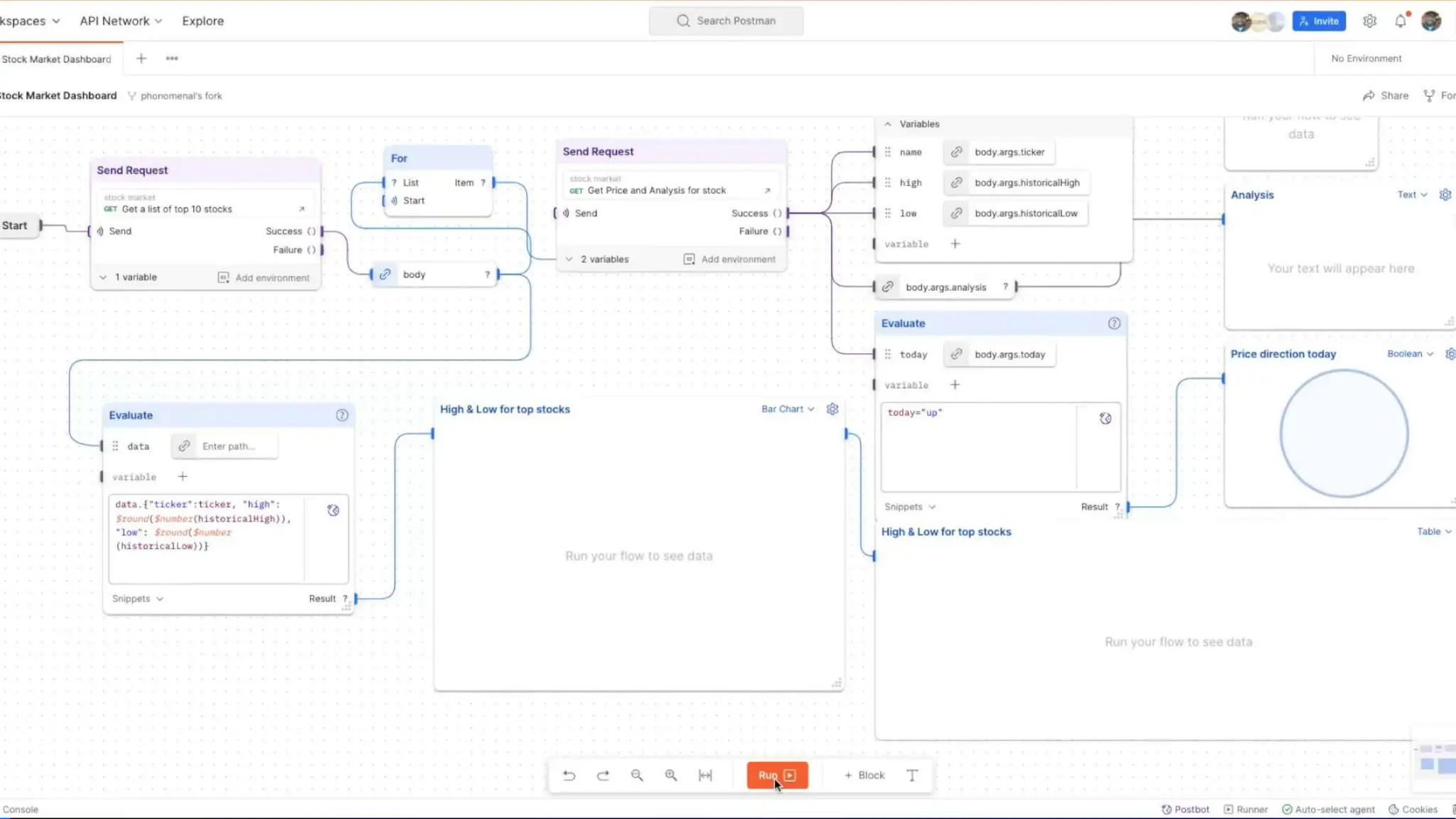This screenshot has width=1456, height=819.
Task: Click the flow minimap thumbnail
Action: (1436, 764)
